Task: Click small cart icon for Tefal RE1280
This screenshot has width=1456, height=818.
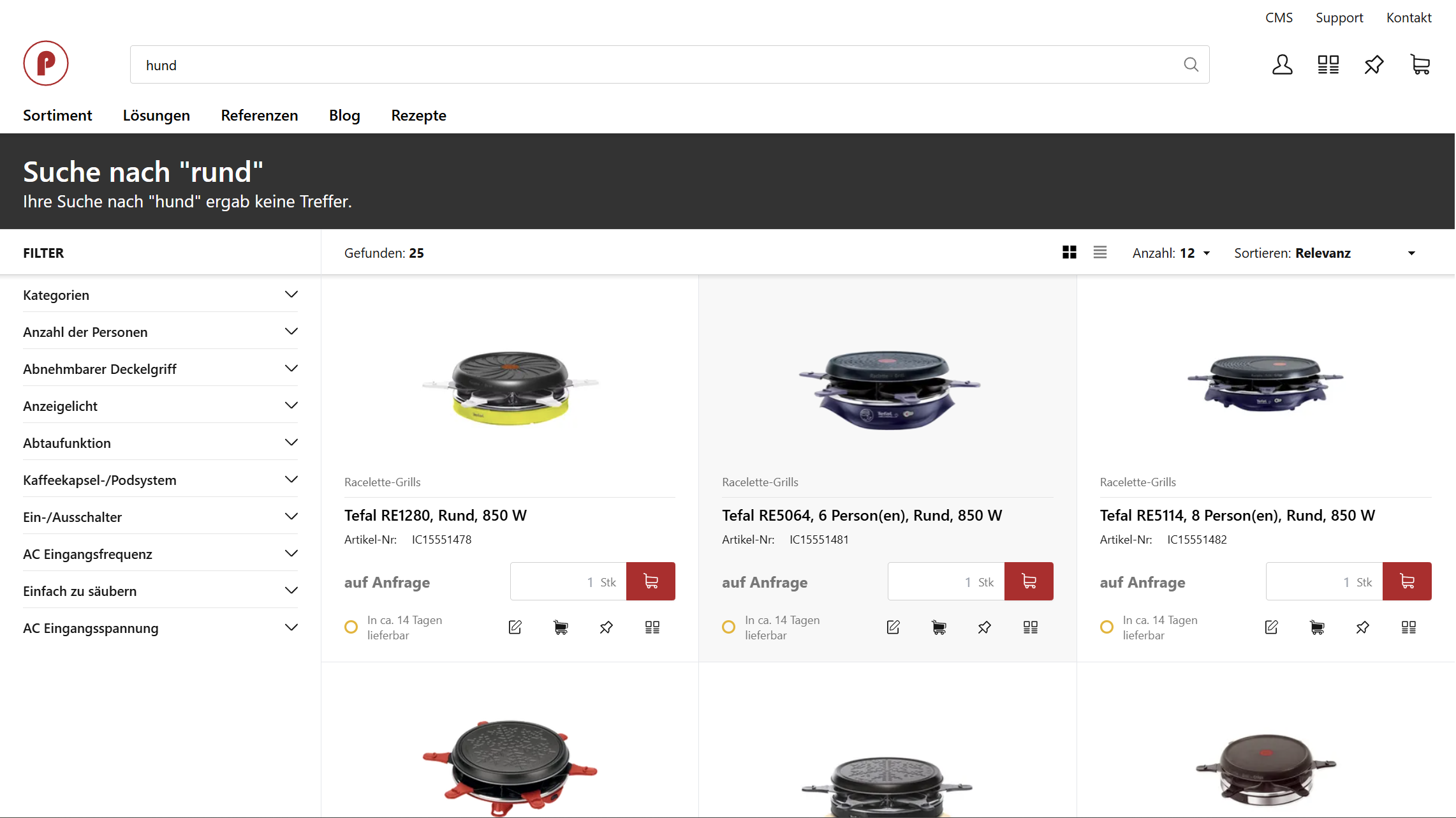Action: [561, 627]
